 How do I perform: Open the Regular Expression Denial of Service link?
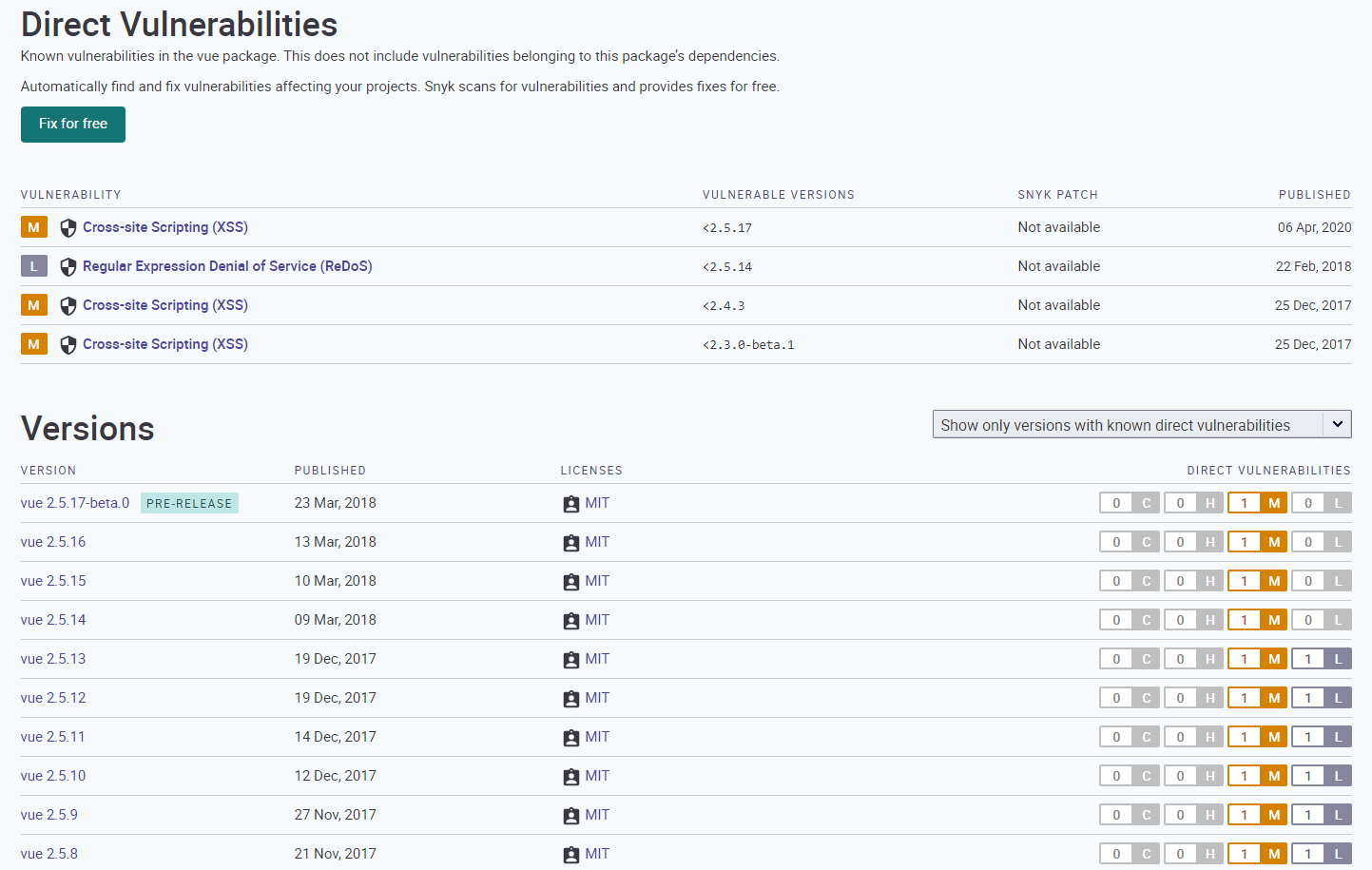pos(227,266)
